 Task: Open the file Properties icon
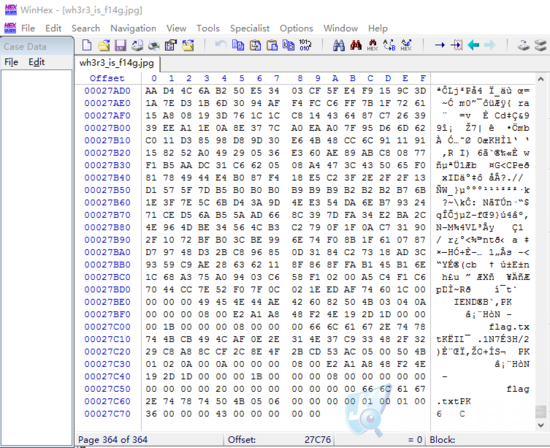pos(171,45)
